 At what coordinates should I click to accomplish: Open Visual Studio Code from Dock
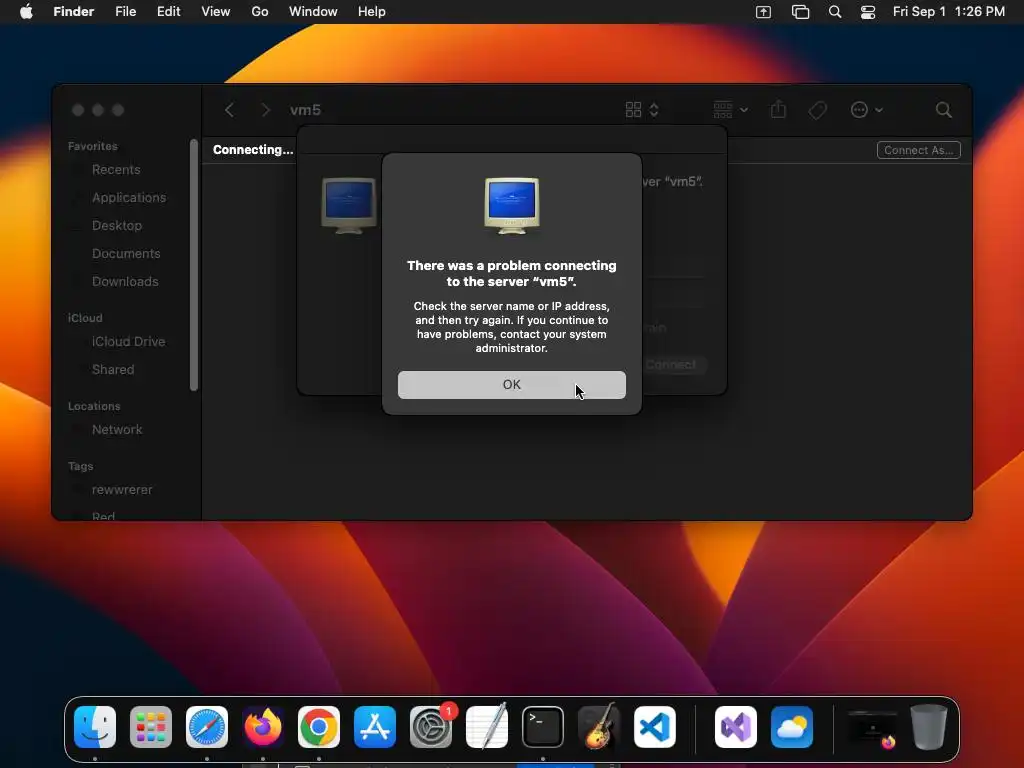pos(655,727)
